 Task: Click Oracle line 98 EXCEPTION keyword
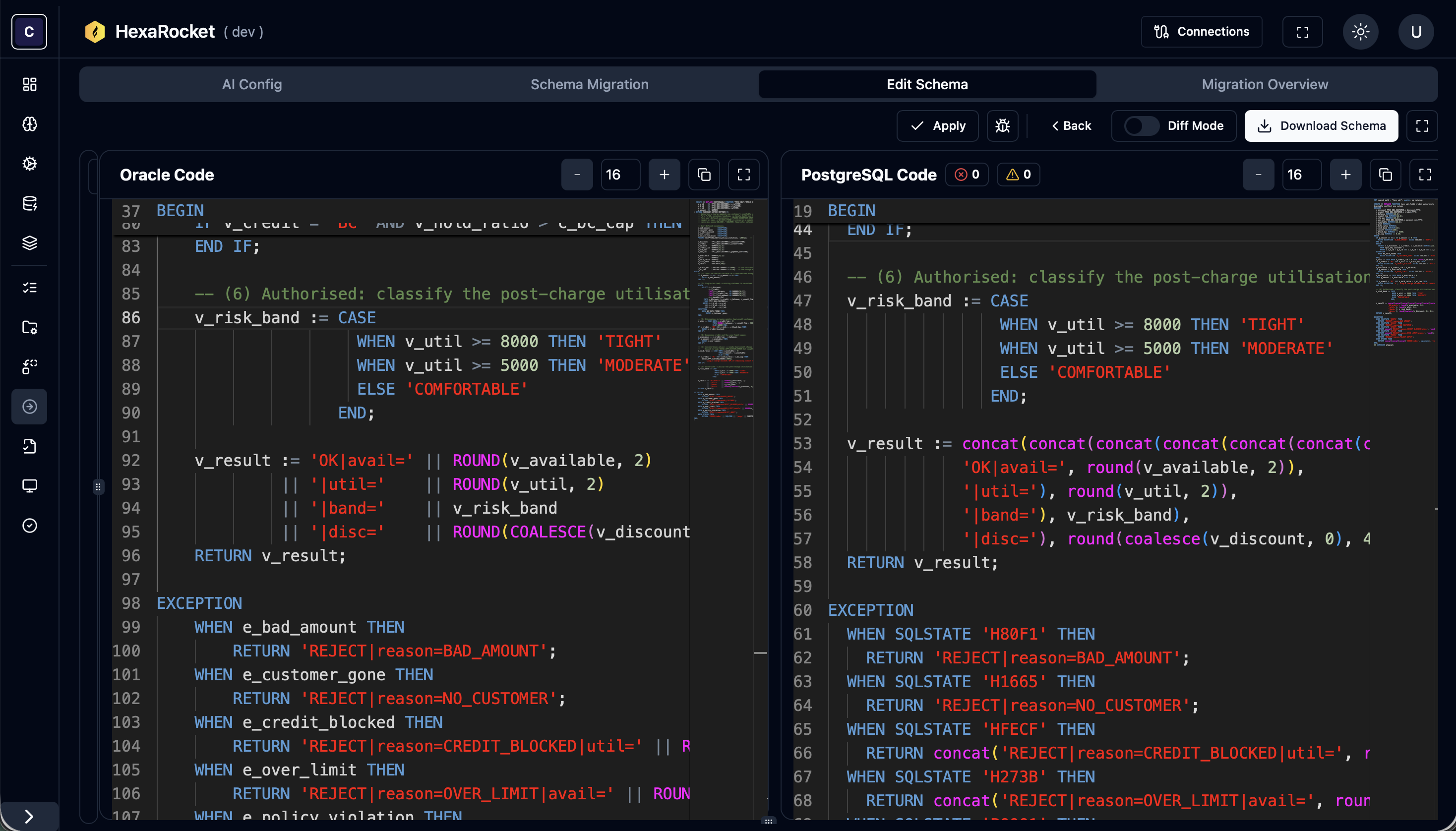[199, 603]
